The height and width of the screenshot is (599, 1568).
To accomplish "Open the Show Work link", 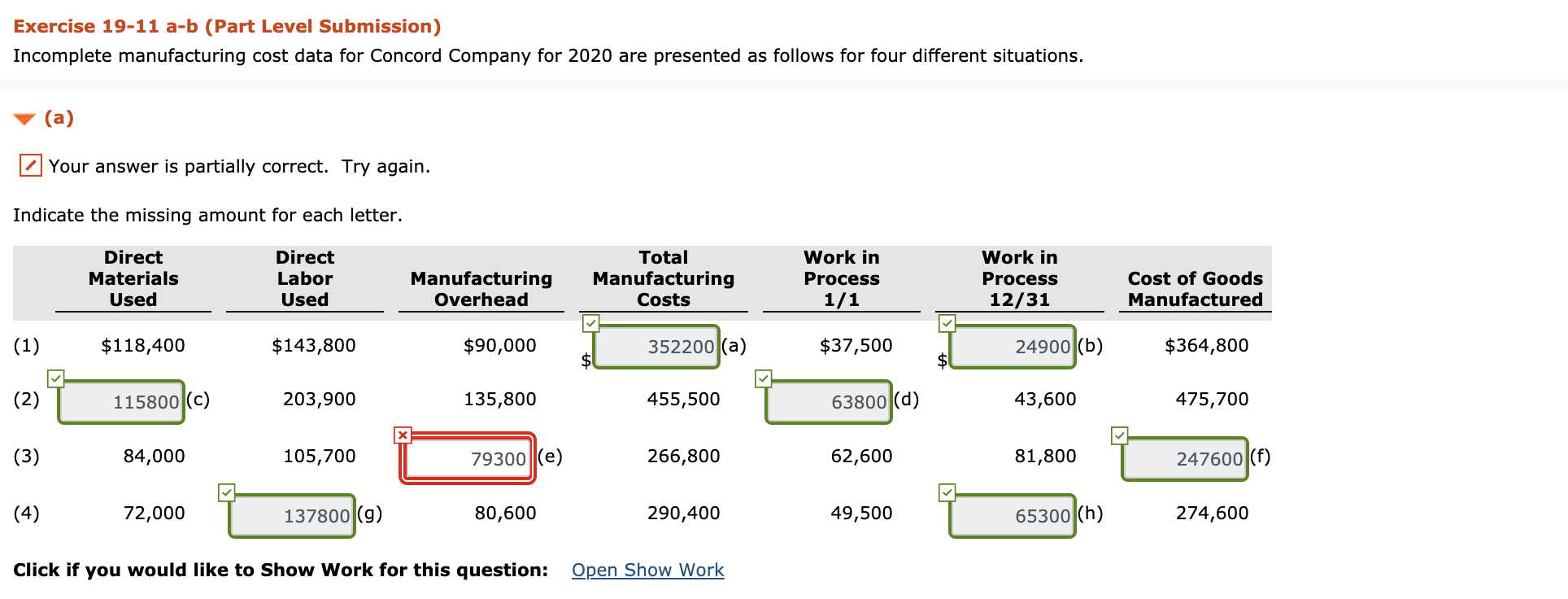I will pos(647,570).
